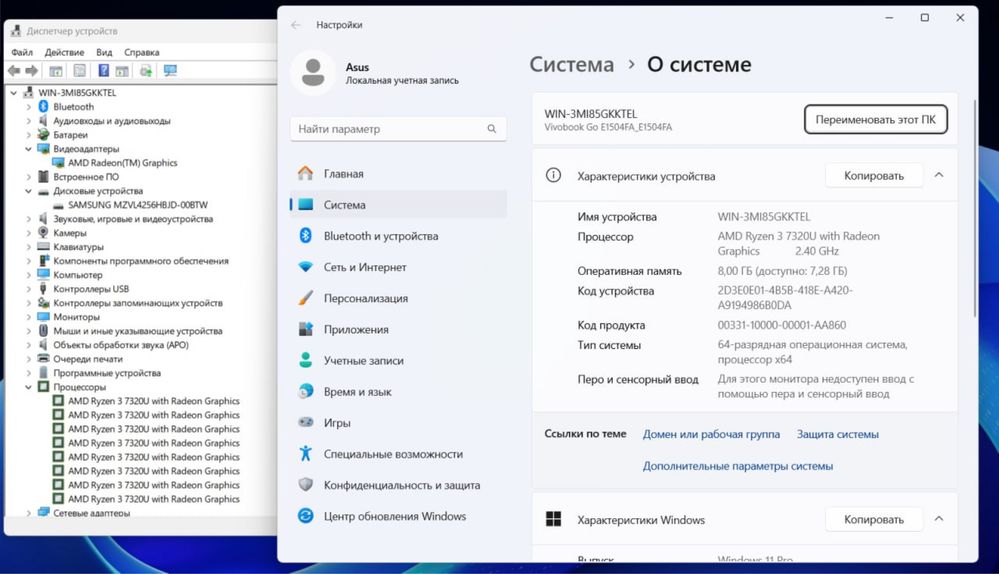The width and height of the screenshot is (999, 574).
Task: Select AMD Radeon(TM) Graphics device
Action: pos(122,163)
